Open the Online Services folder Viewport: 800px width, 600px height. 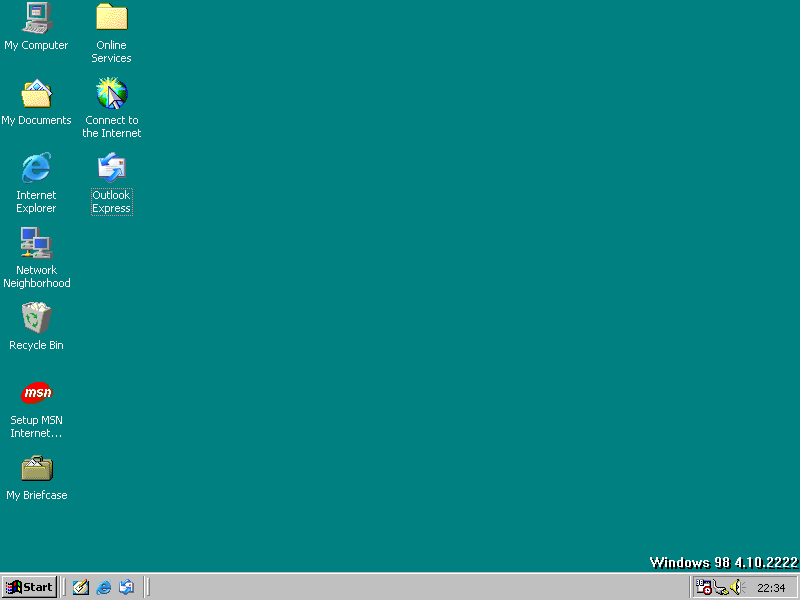(111, 17)
